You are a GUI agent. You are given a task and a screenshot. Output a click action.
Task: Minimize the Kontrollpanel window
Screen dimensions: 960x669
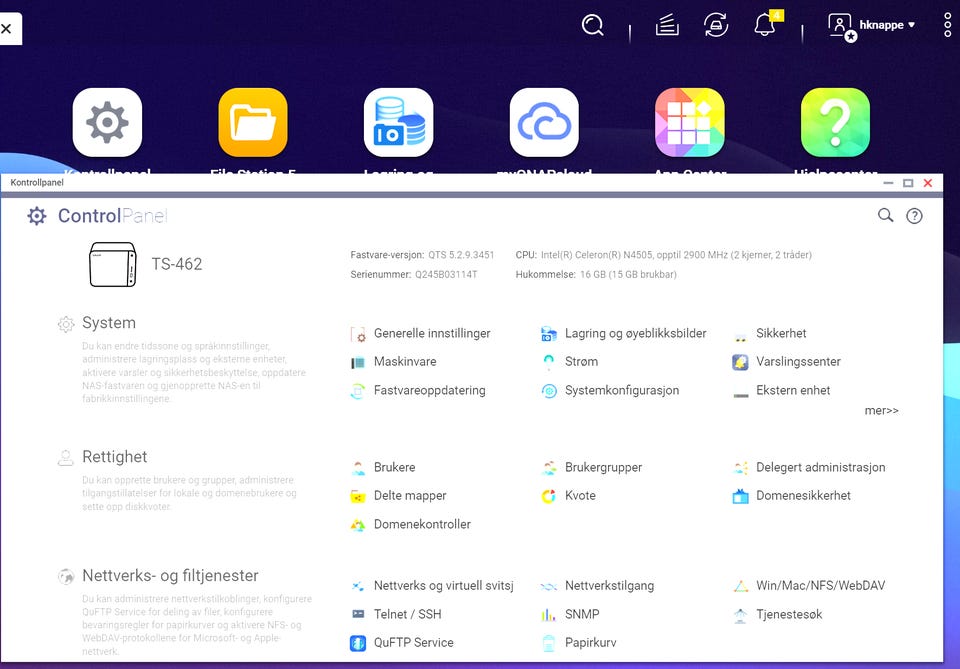[888, 183]
